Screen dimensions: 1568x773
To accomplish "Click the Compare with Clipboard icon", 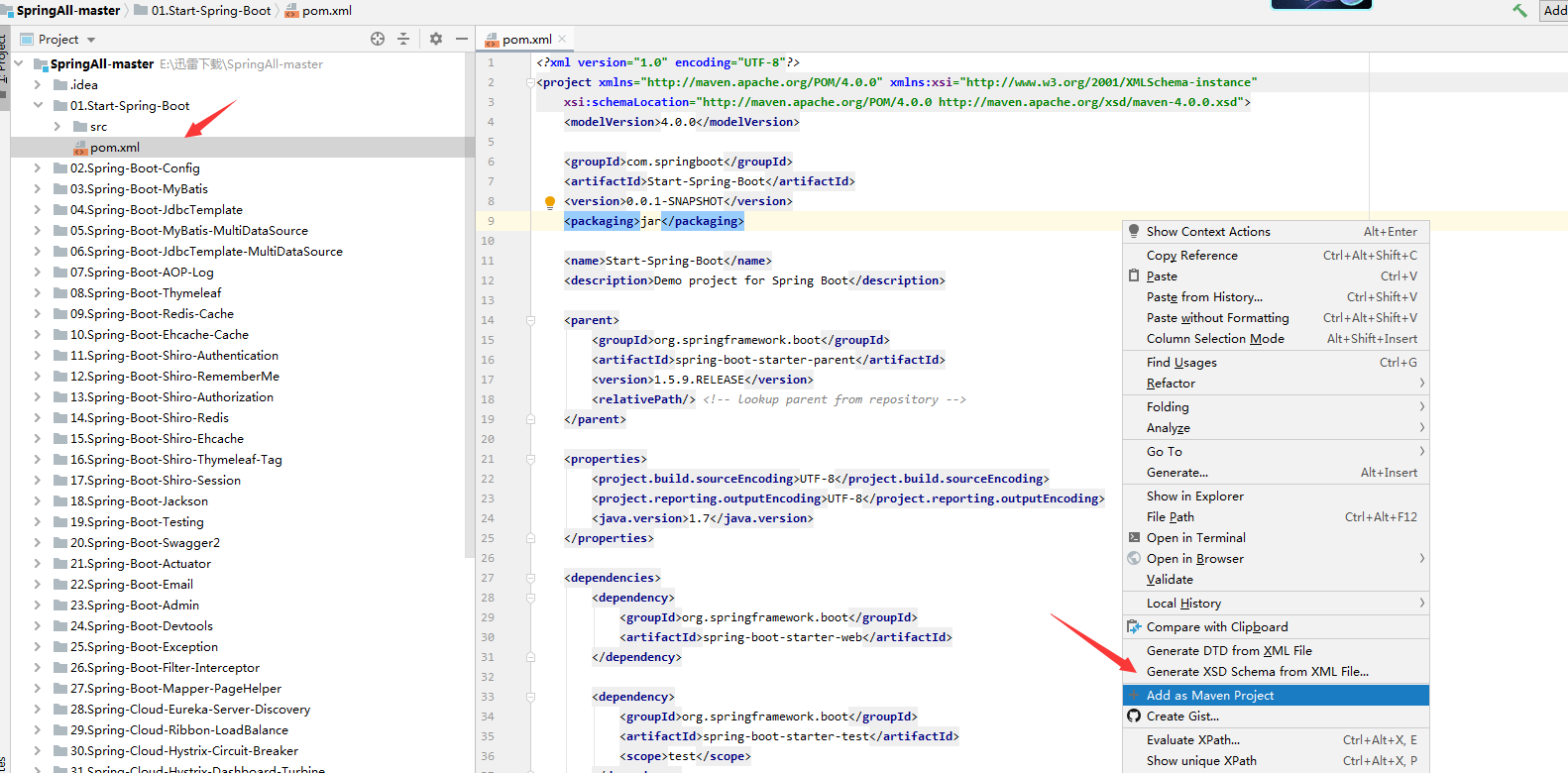I will coord(1134,626).
